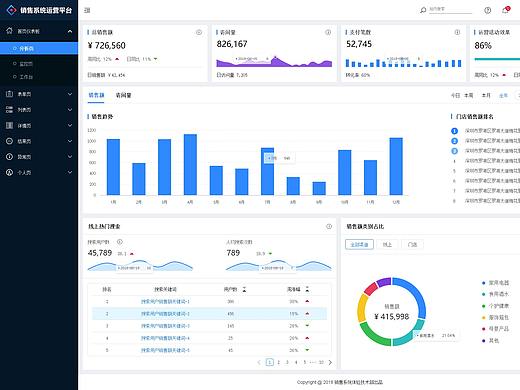The width and height of the screenshot is (520, 390).
Task: Click info icon on online hot search panel
Action: [x=329, y=226]
